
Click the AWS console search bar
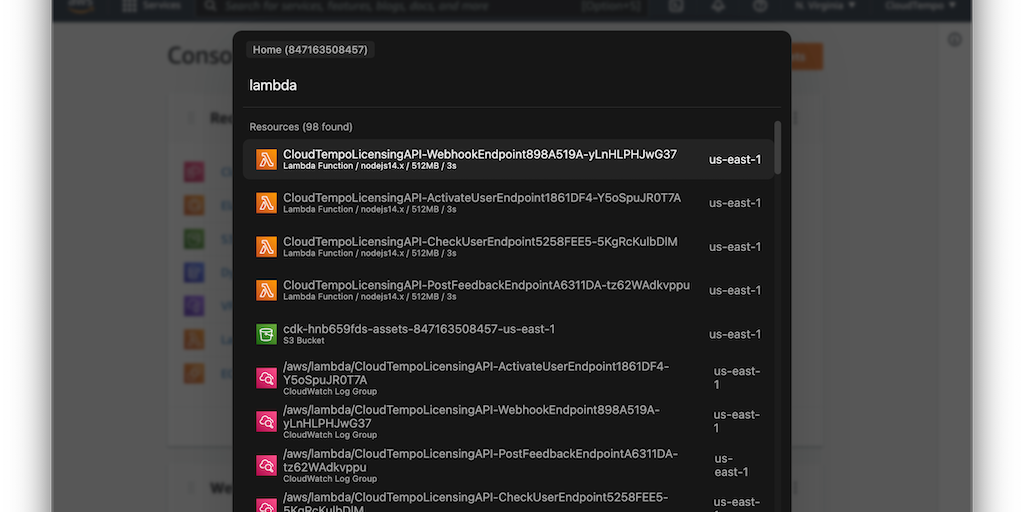coord(421,6)
